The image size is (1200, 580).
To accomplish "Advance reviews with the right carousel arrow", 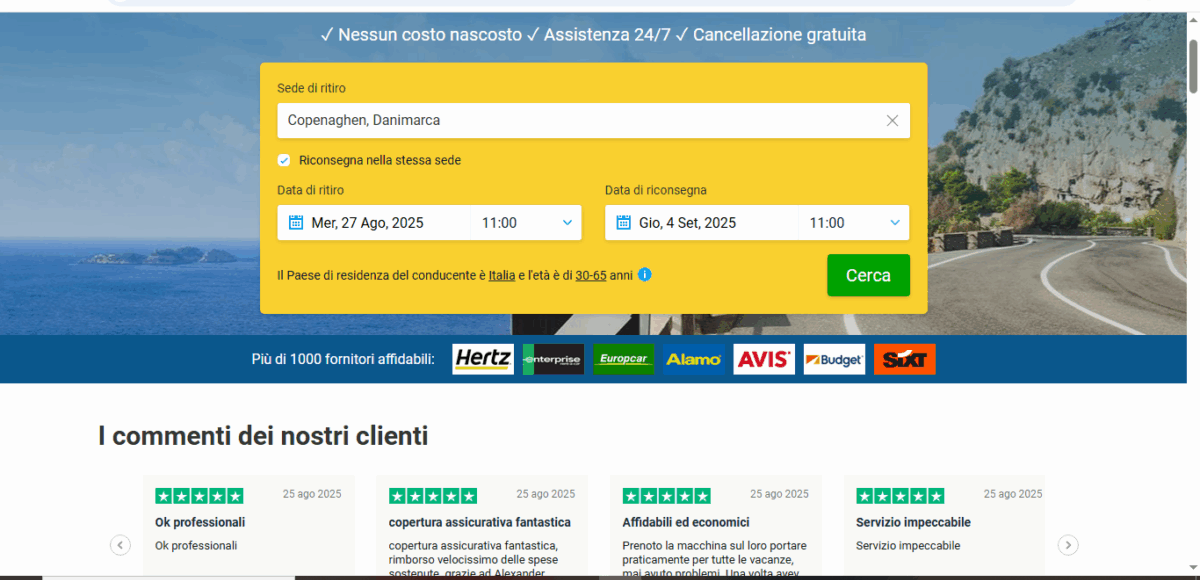I will (1067, 544).
